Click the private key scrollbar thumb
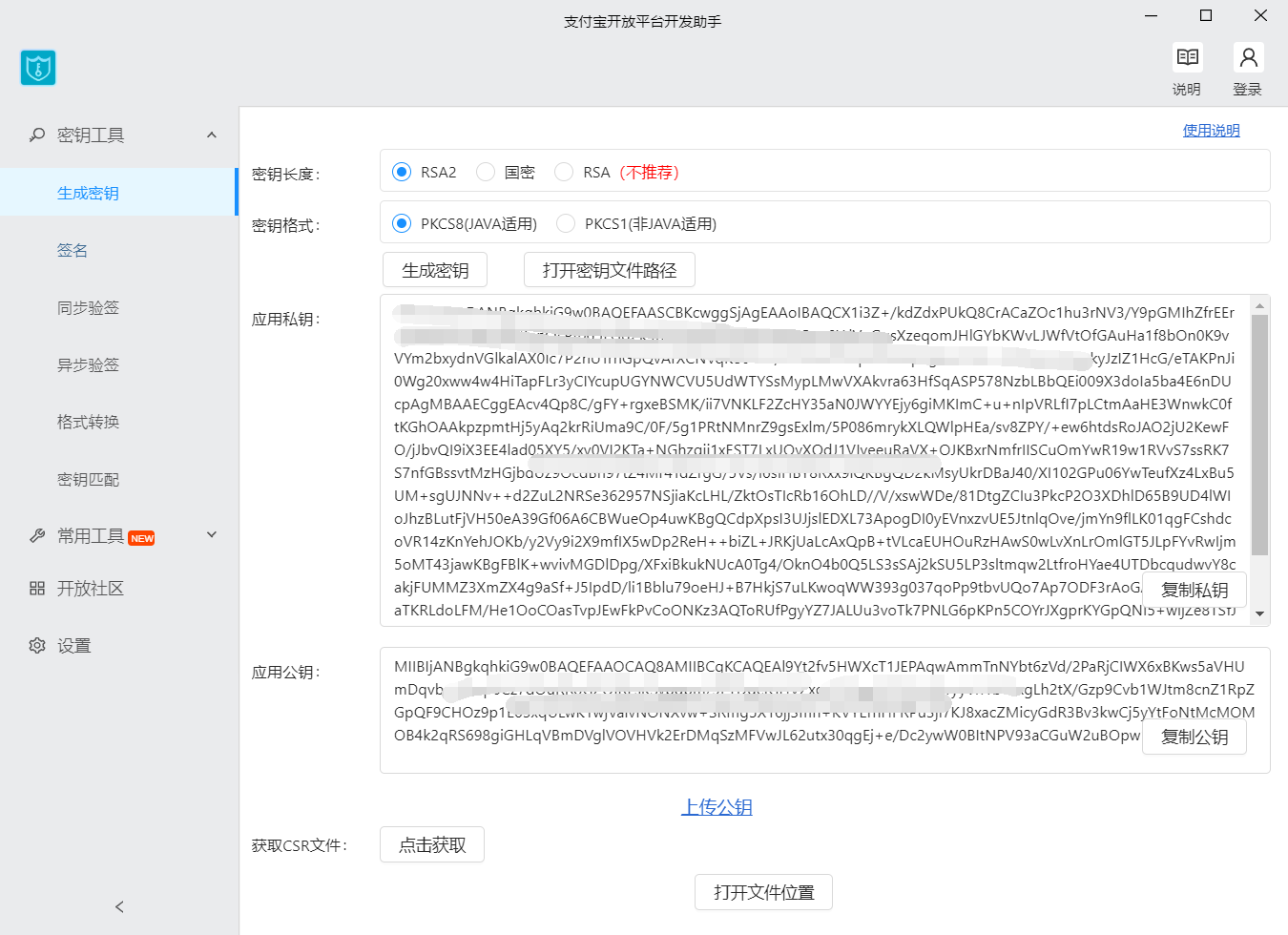Image resolution: width=1288 pixels, height=935 pixels. [1259, 435]
